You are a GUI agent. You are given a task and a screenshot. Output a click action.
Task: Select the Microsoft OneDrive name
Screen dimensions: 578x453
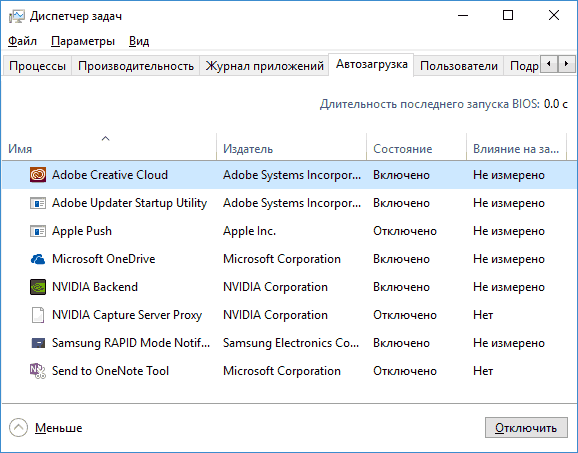click(x=104, y=259)
